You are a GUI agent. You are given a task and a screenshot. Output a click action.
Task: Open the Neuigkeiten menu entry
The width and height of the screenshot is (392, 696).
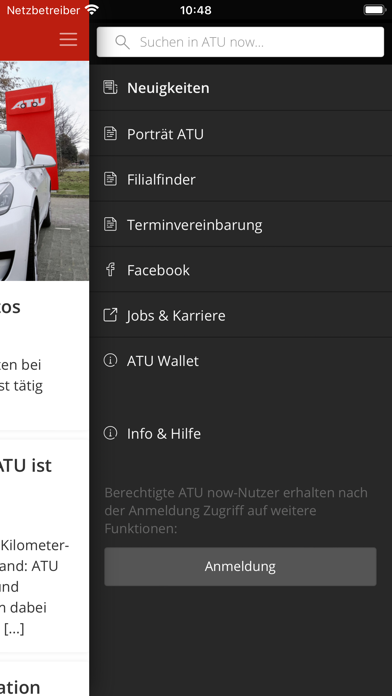pyautogui.click(x=241, y=88)
